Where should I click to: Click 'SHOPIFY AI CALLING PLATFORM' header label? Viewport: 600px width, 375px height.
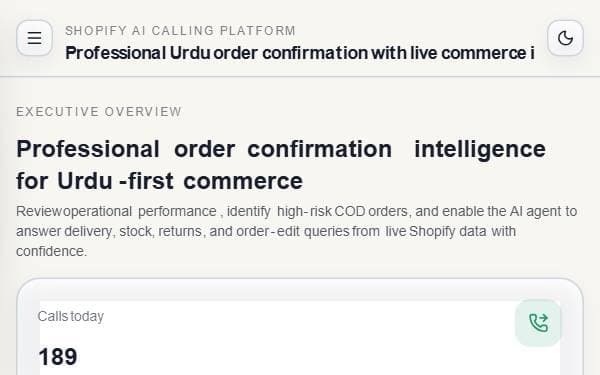(x=180, y=31)
